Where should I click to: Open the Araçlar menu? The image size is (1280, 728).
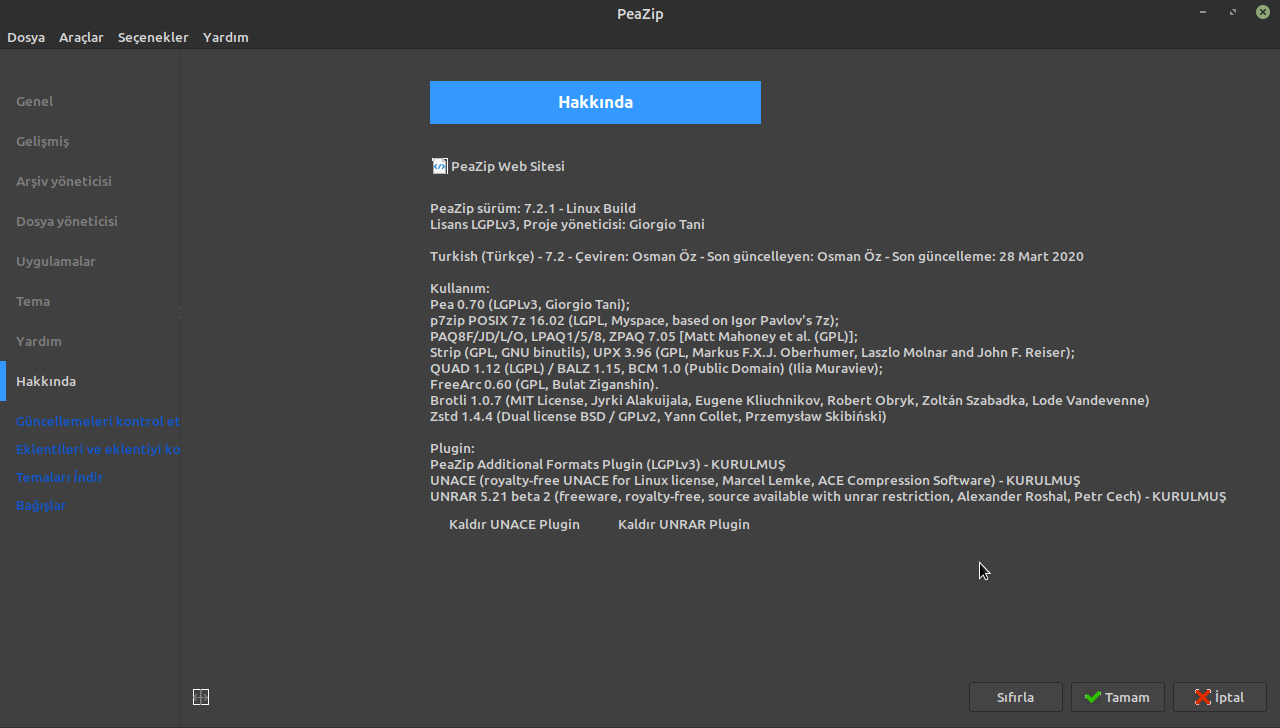[81, 37]
